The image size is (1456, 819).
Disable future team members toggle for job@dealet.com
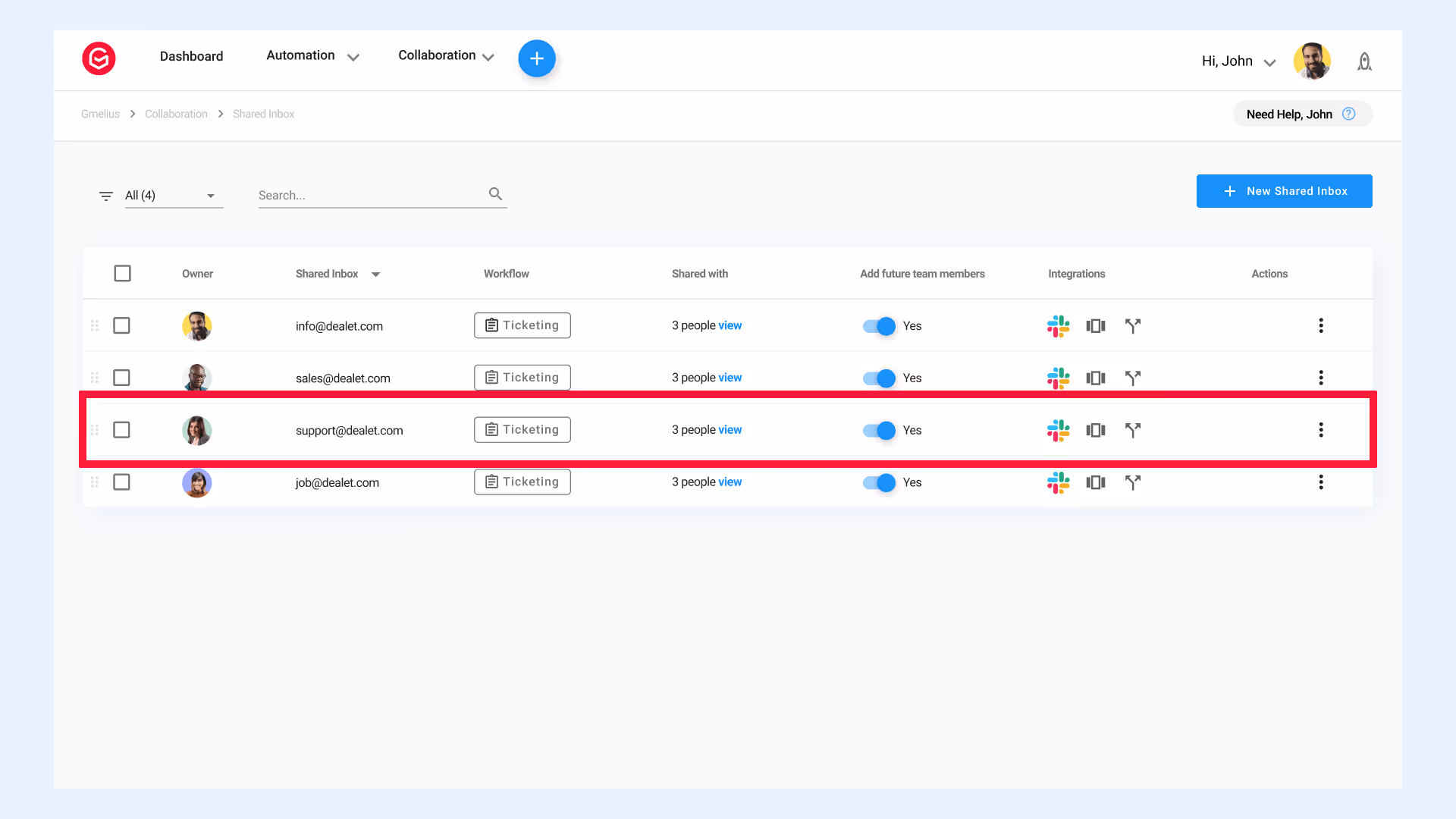(879, 482)
